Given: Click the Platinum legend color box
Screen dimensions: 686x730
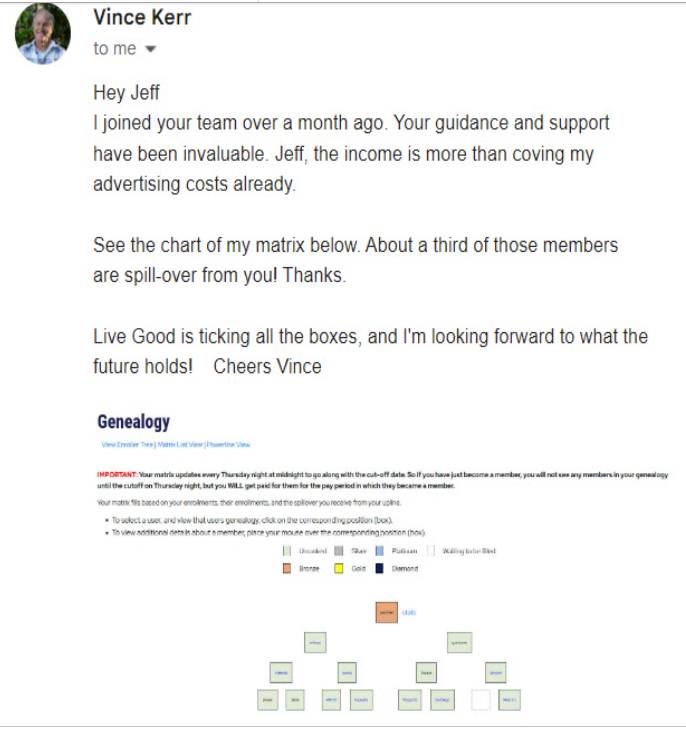Looking at the screenshot, I should tap(381, 551).
